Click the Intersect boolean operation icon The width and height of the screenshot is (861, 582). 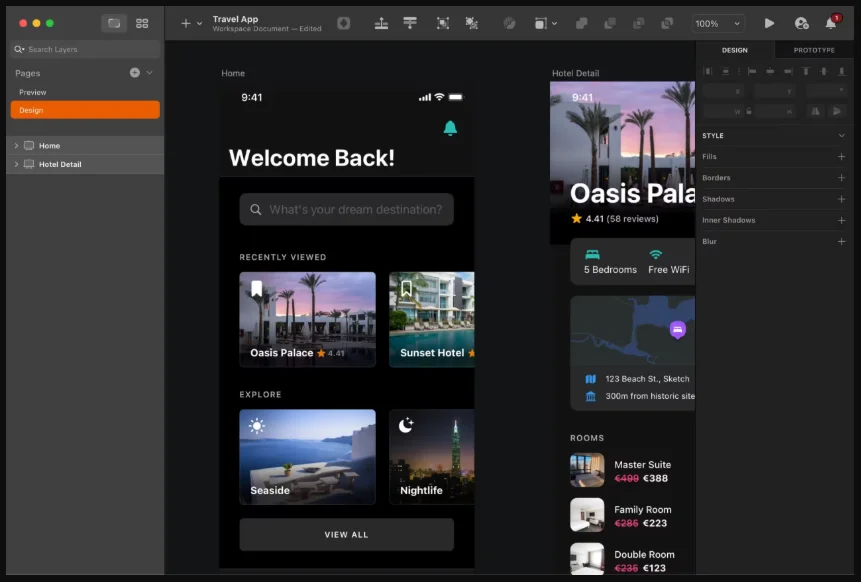point(638,23)
